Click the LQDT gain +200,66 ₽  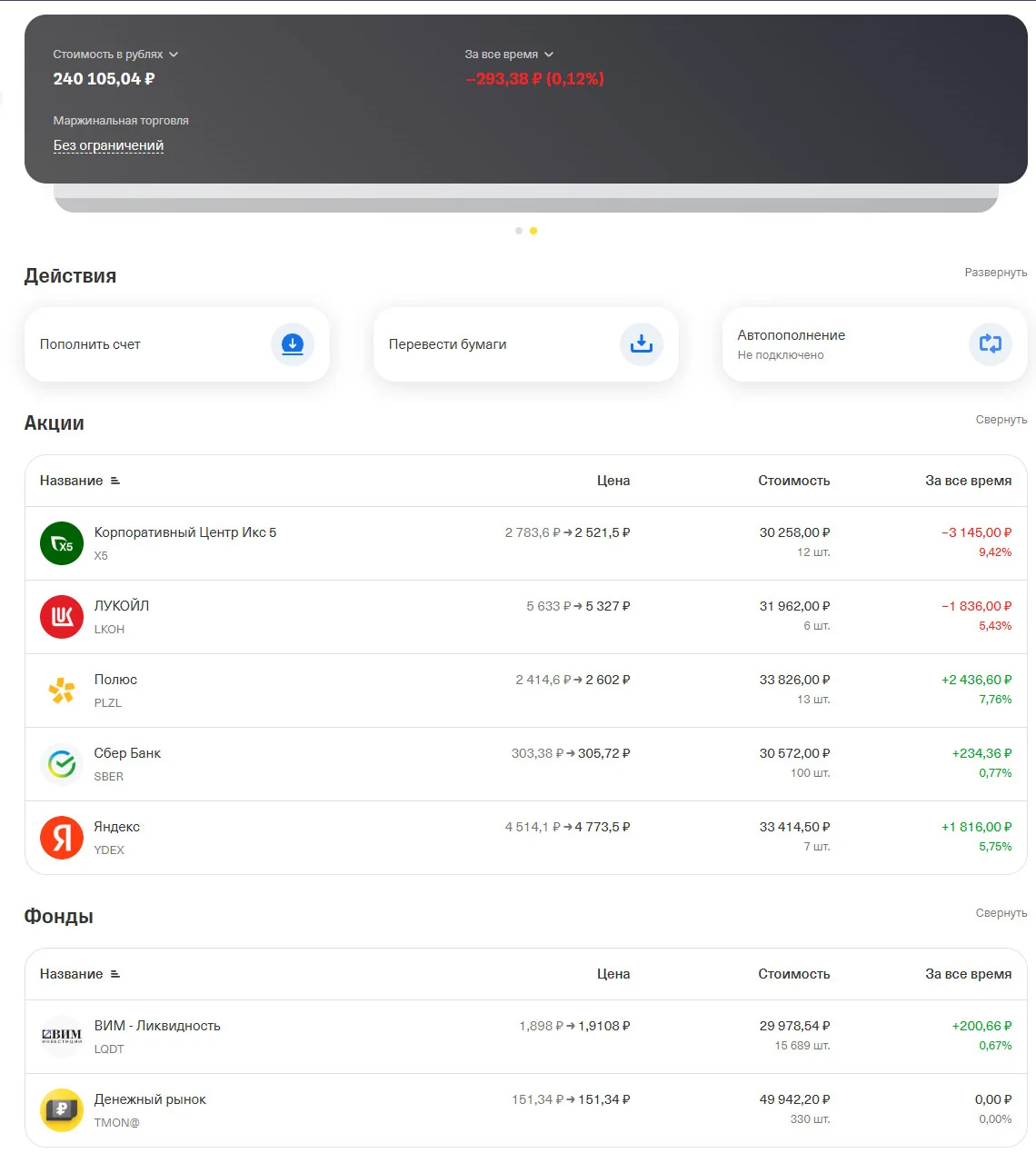(x=981, y=1026)
